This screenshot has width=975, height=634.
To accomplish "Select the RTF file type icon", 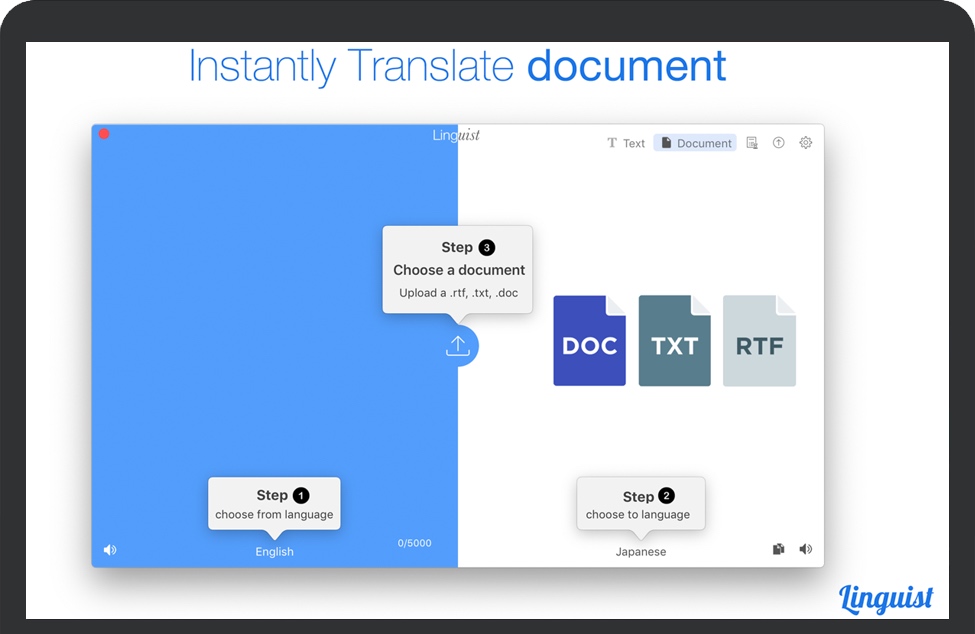I will click(759, 341).
